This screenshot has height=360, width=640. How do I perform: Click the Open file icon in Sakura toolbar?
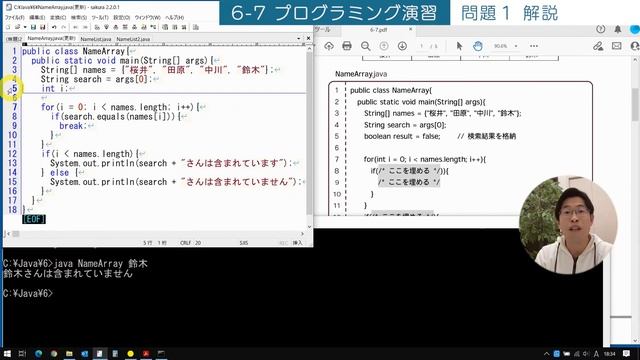pyautogui.click(x=18, y=27)
